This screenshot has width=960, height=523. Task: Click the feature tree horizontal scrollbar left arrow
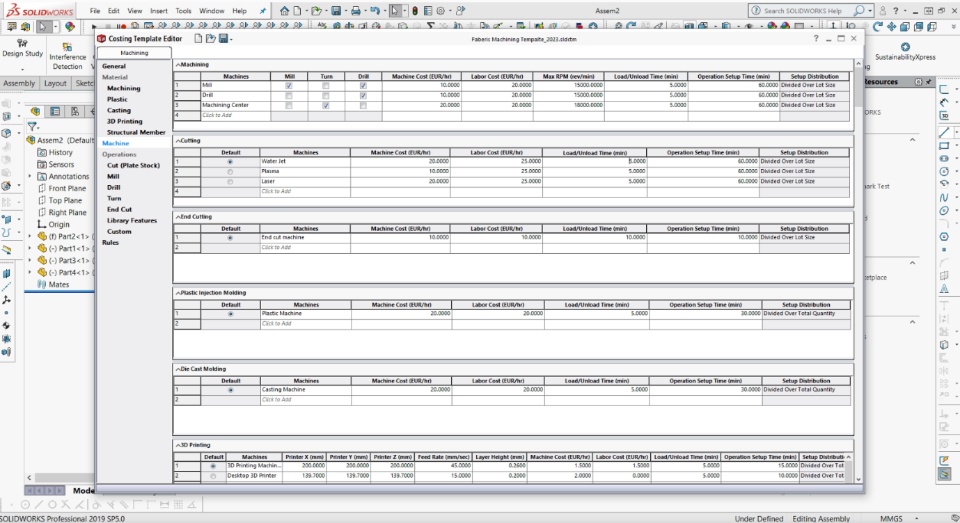[29, 477]
